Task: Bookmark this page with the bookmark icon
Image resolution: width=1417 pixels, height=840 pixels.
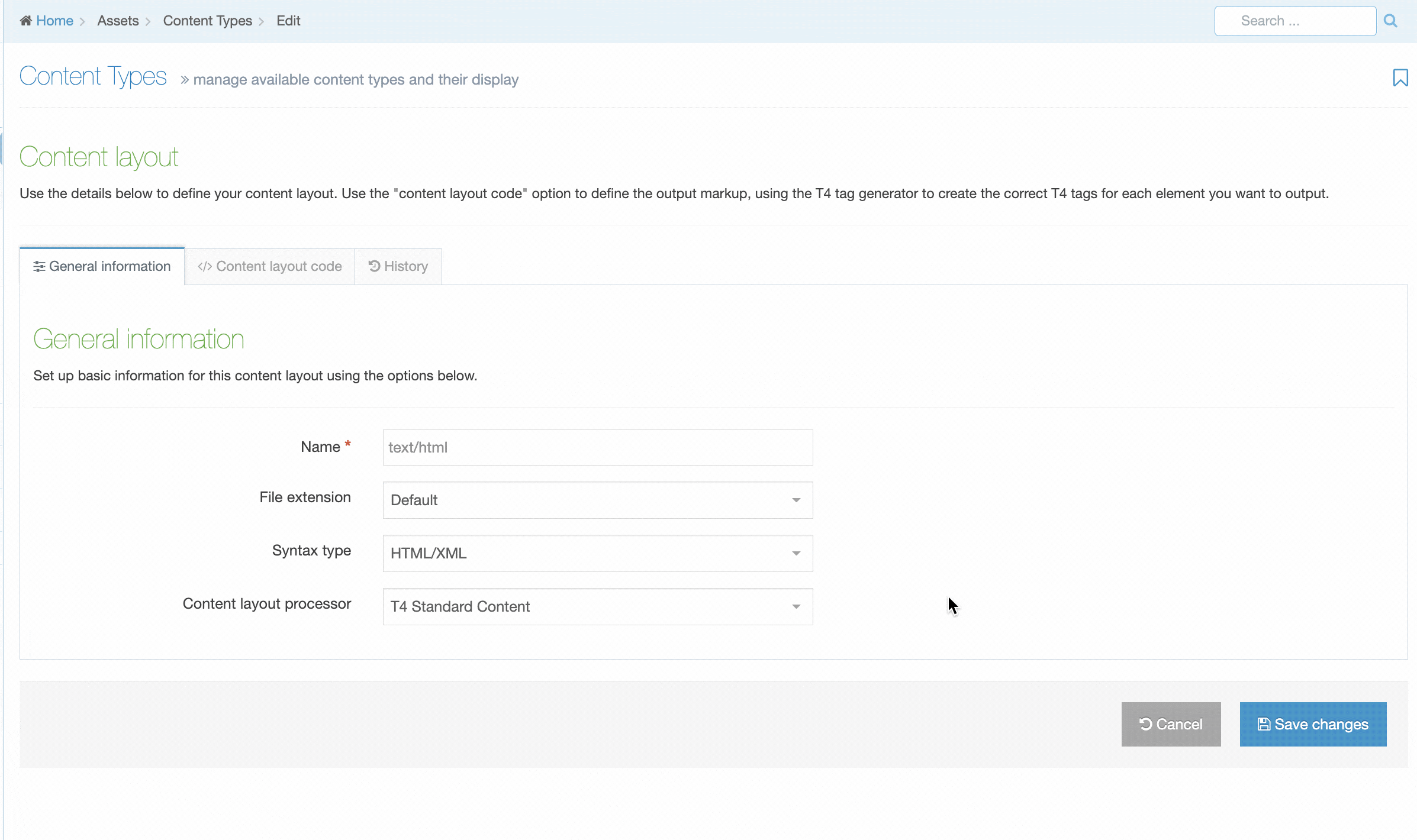Action: tap(1400, 77)
